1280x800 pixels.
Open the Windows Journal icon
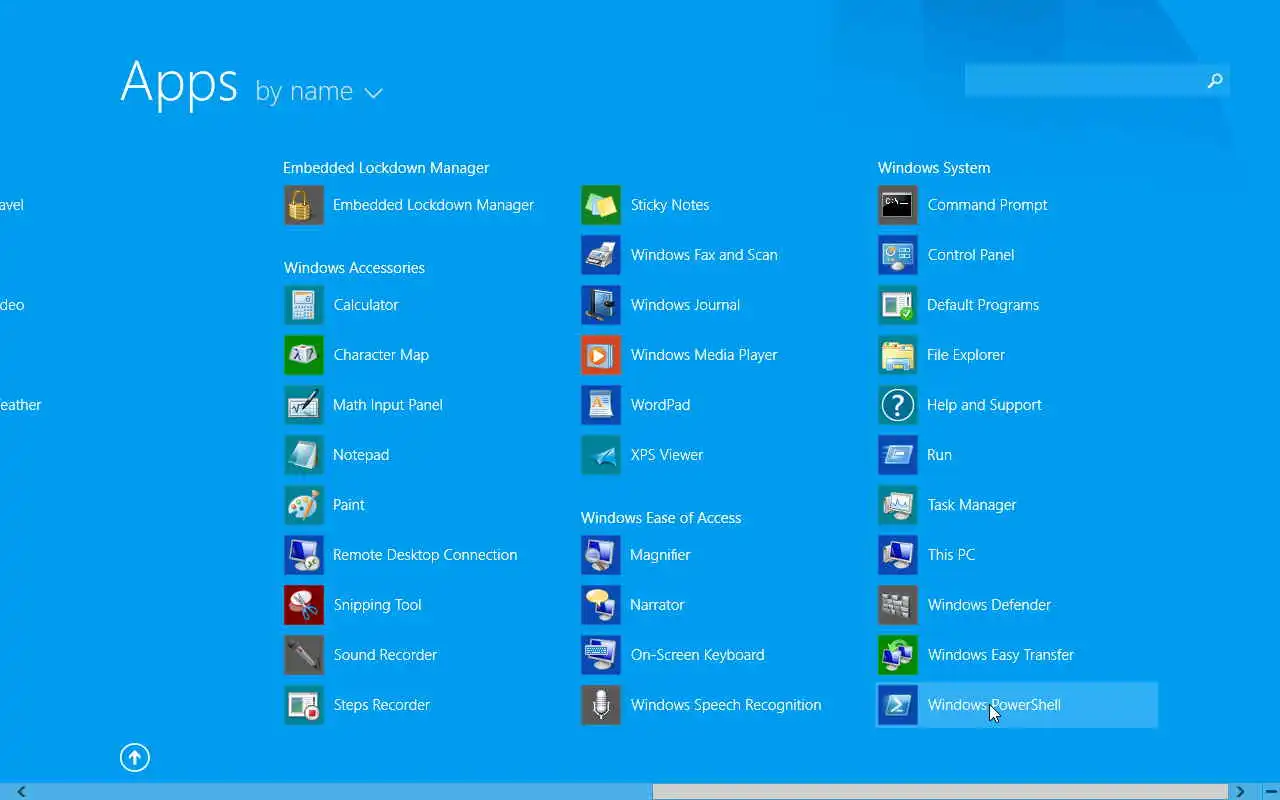tap(601, 305)
